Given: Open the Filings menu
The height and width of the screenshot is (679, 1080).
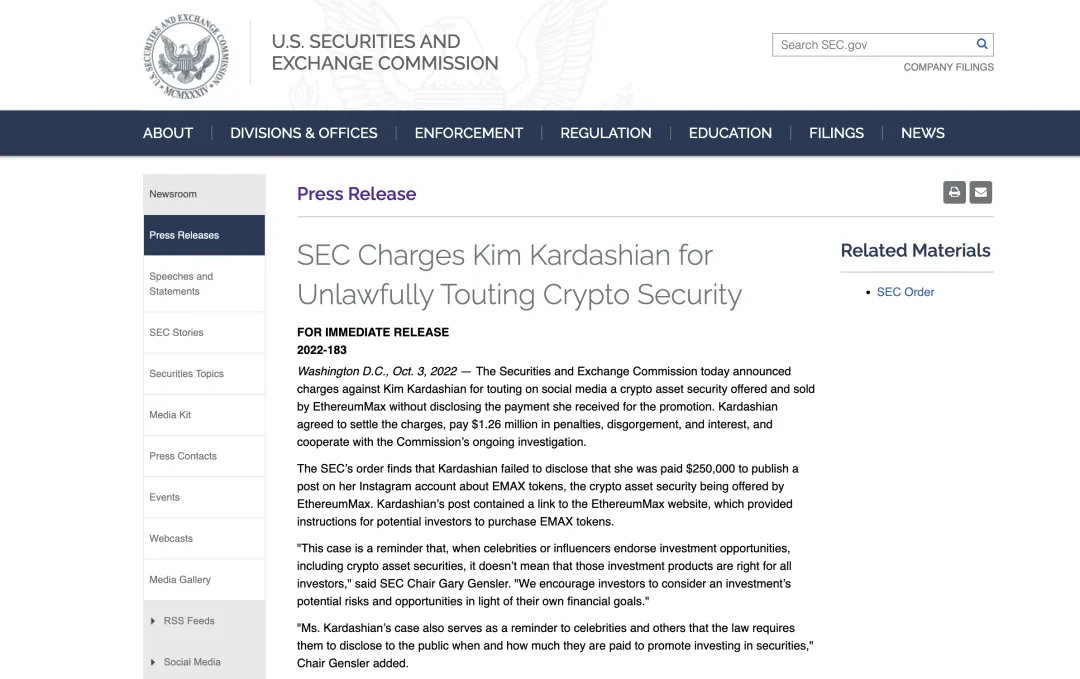Looking at the screenshot, I should [x=836, y=133].
